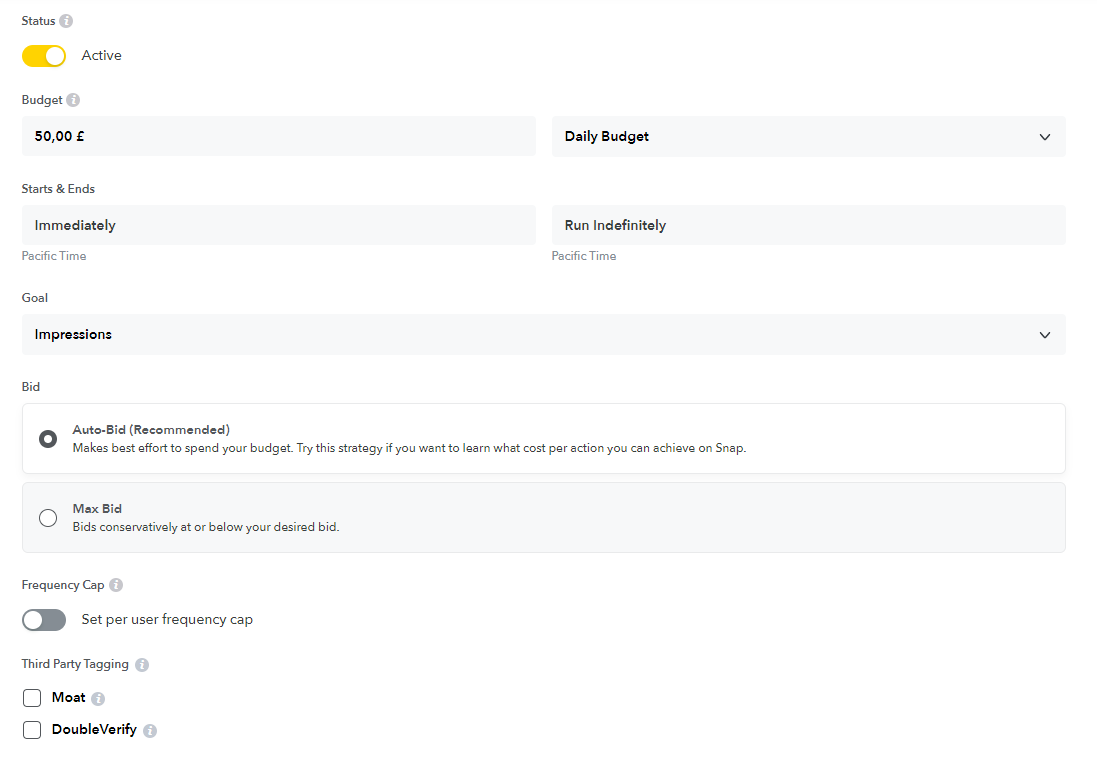
Task: Click the Immediately start time field
Action: [x=278, y=225]
